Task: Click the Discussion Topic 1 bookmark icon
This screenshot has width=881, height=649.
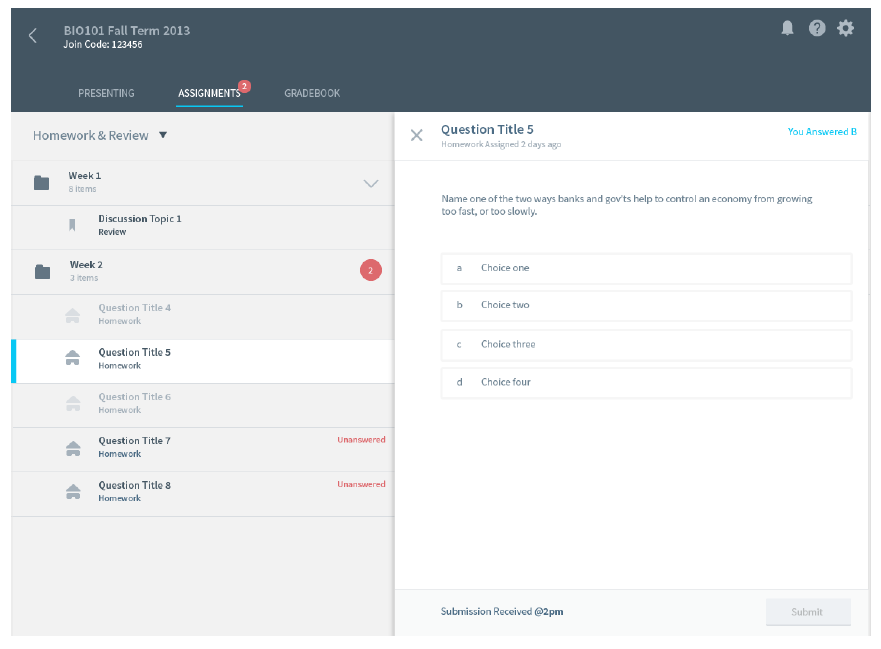Action: (x=72, y=225)
